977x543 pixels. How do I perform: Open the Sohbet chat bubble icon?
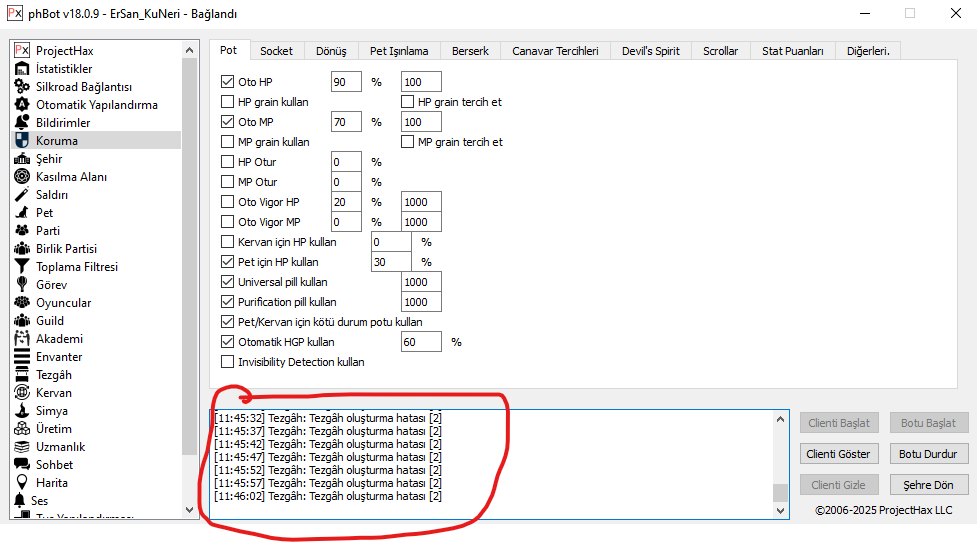[x=22, y=465]
